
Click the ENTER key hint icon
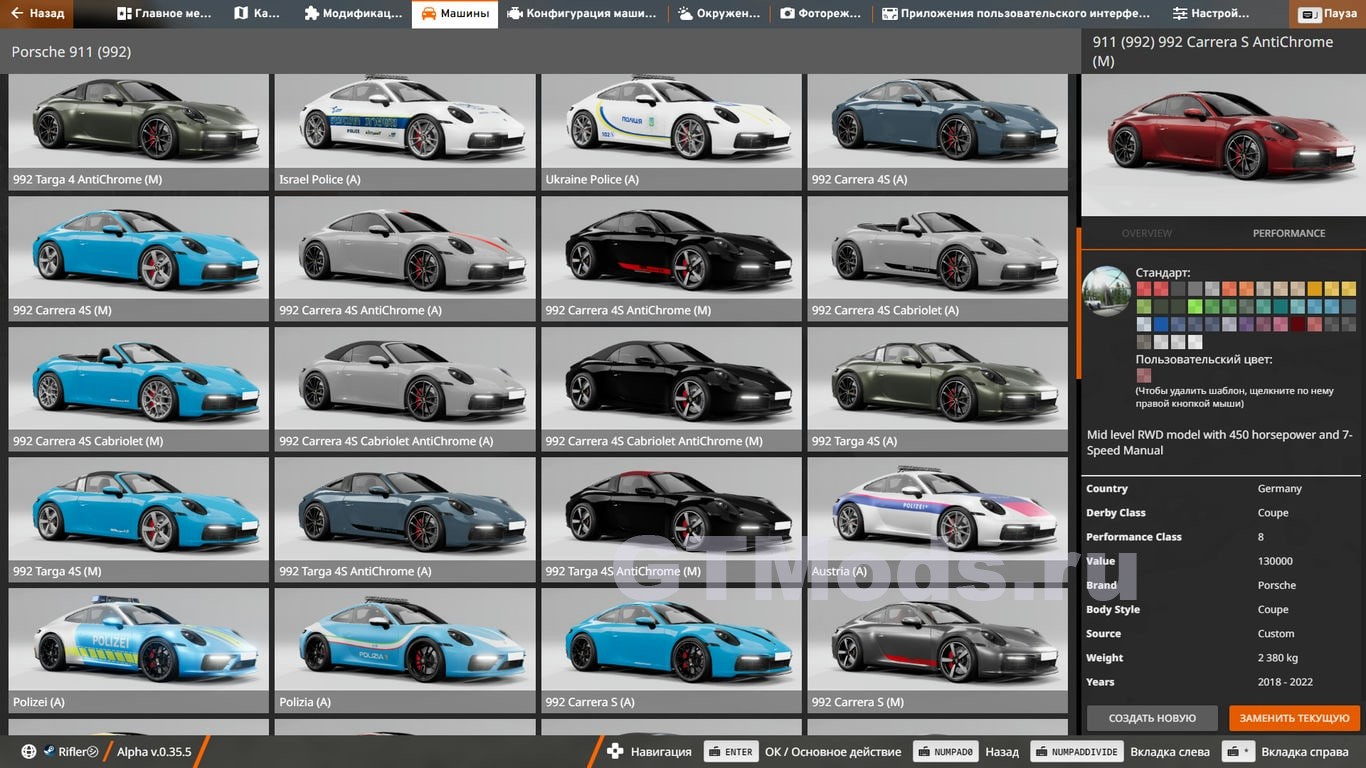tap(731, 752)
